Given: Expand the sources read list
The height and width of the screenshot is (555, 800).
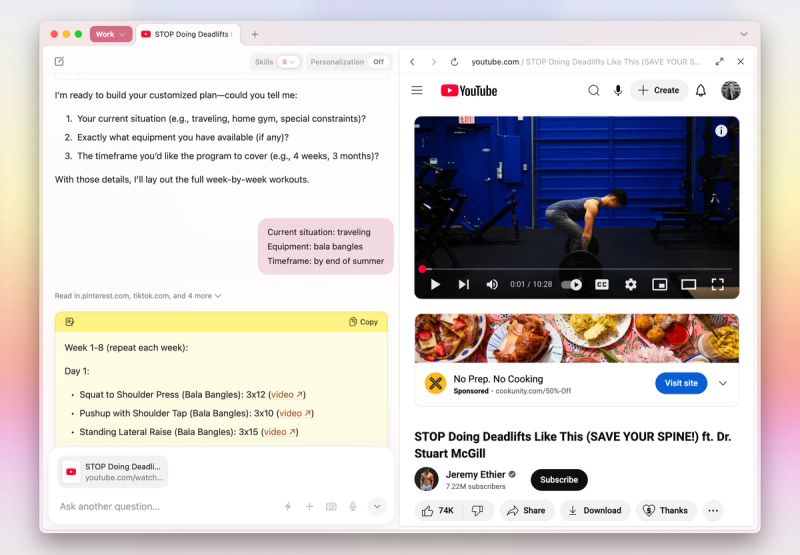Looking at the screenshot, I should (138, 296).
